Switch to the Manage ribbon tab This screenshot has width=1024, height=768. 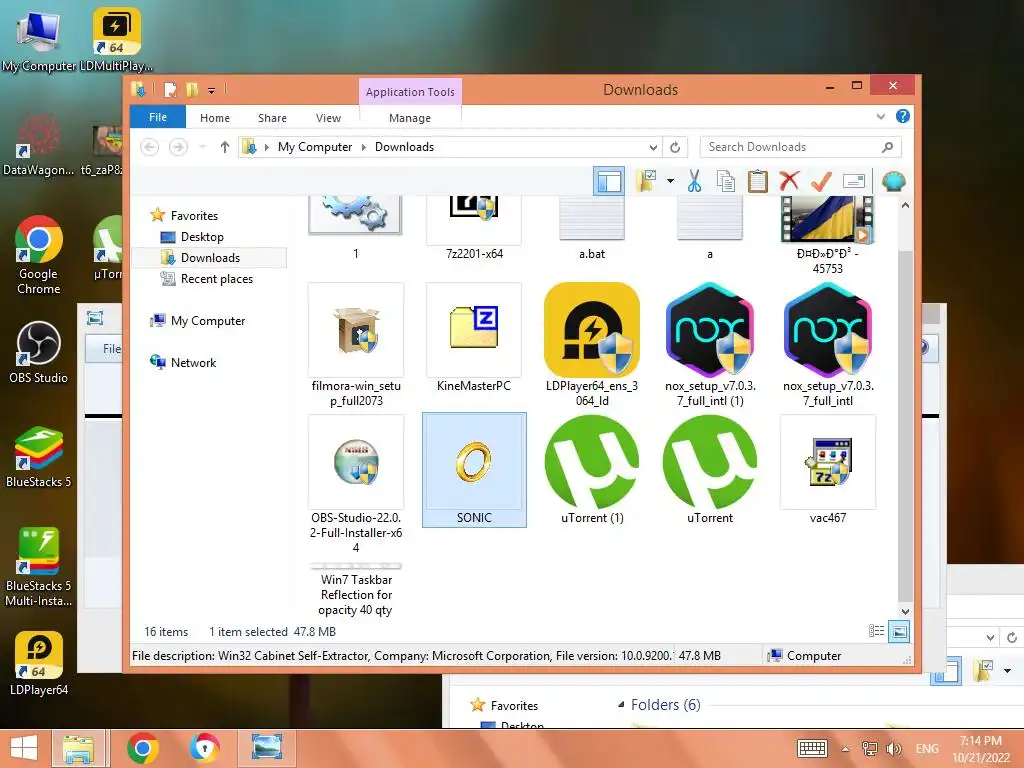tap(410, 118)
